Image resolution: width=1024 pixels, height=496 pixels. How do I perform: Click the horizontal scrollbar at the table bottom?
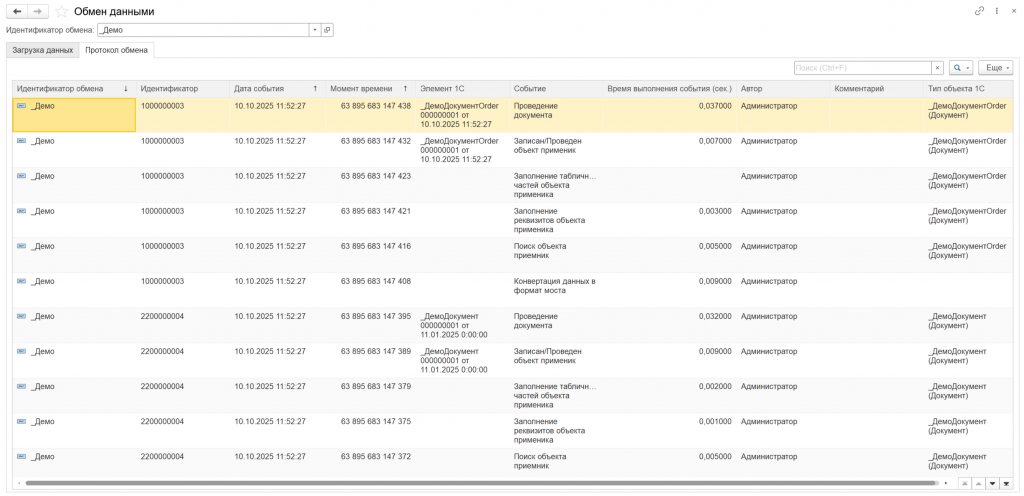480,484
